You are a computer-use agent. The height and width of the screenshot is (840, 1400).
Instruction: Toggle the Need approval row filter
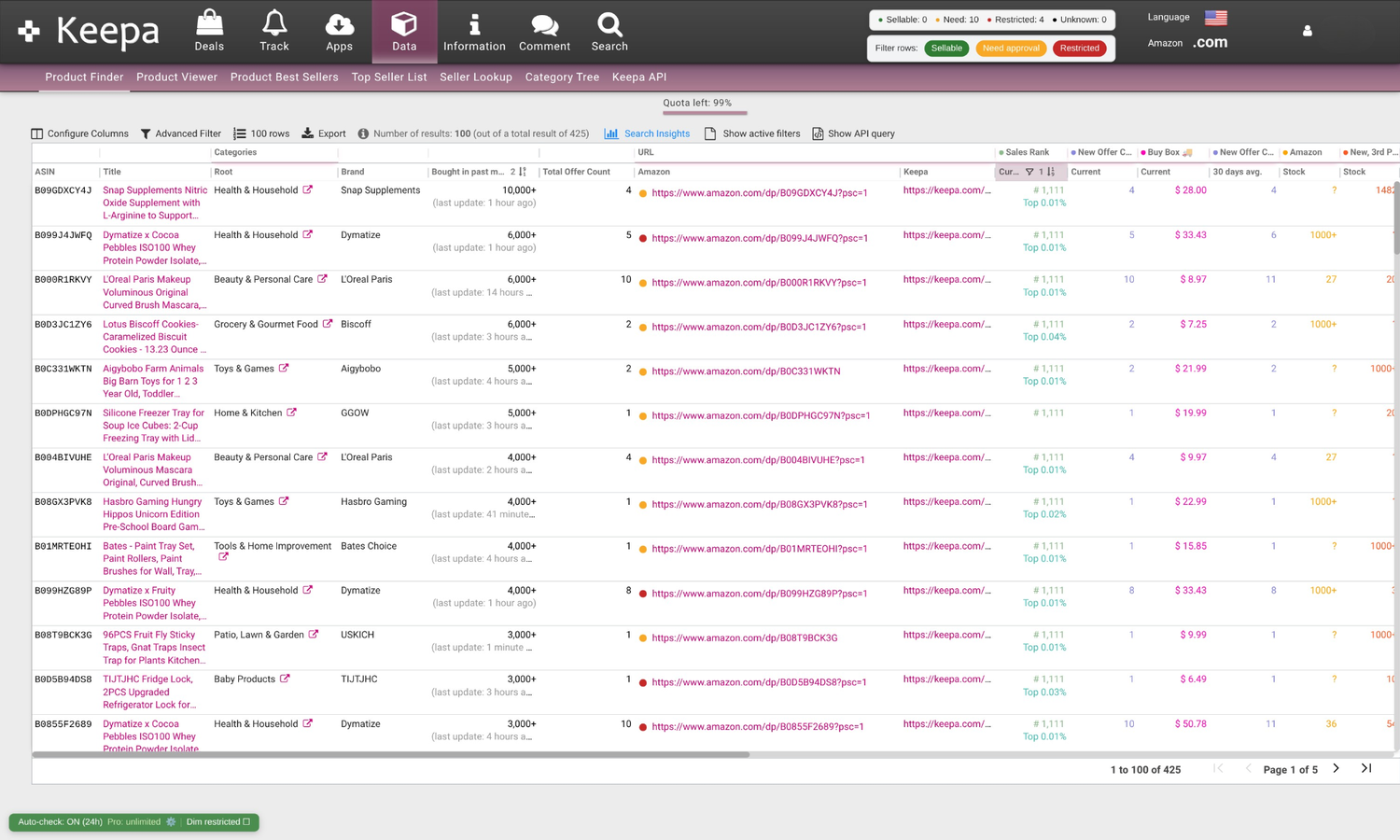point(1011,49)
